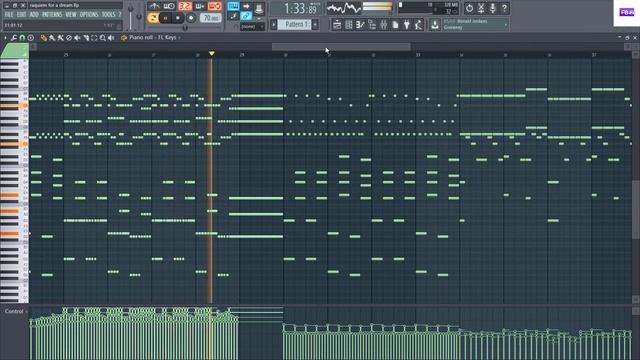Toggle the metronome

(154, 6)
